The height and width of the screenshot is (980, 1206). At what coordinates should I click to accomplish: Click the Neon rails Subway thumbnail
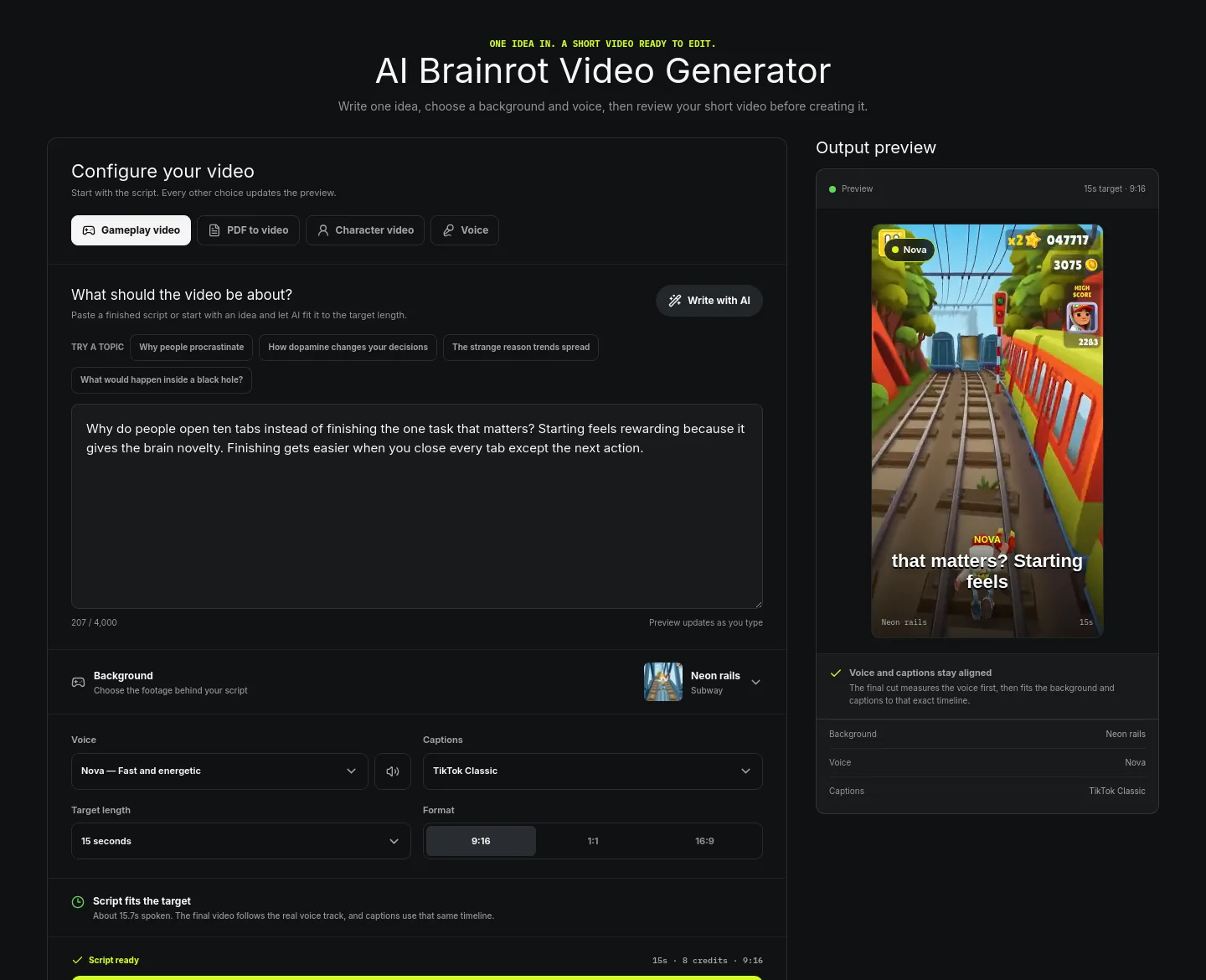[x=663, y=682]
